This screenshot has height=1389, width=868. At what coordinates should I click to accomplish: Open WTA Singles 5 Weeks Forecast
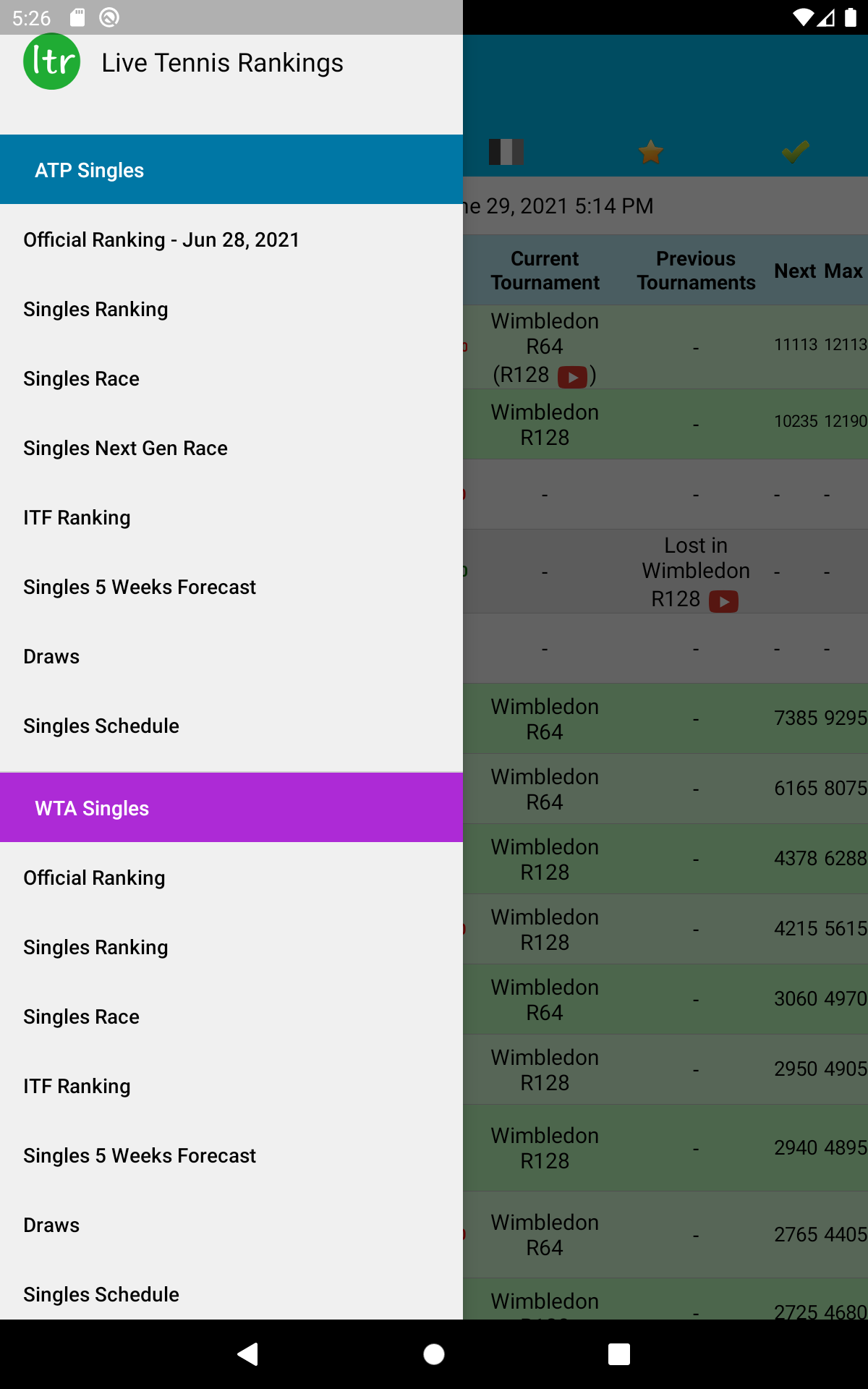(x=231, y=1155)
